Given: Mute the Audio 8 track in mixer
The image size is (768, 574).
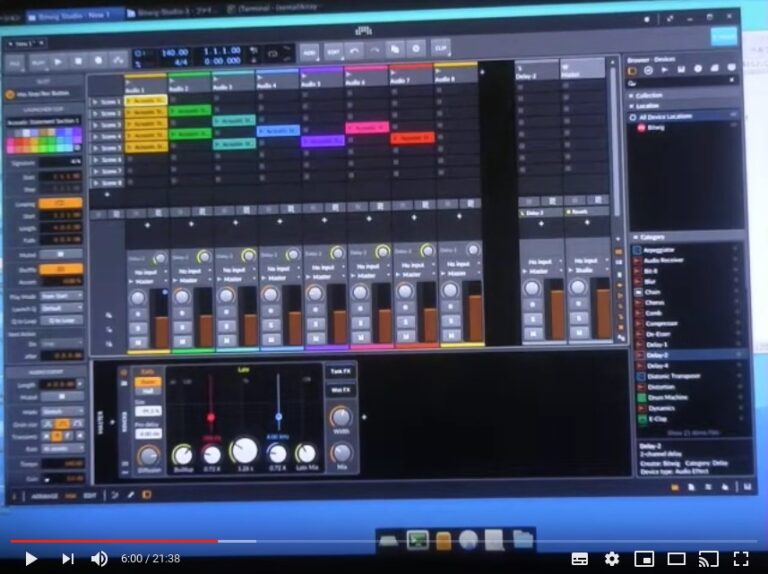Looking at the screenshot, I should point(451,335).
